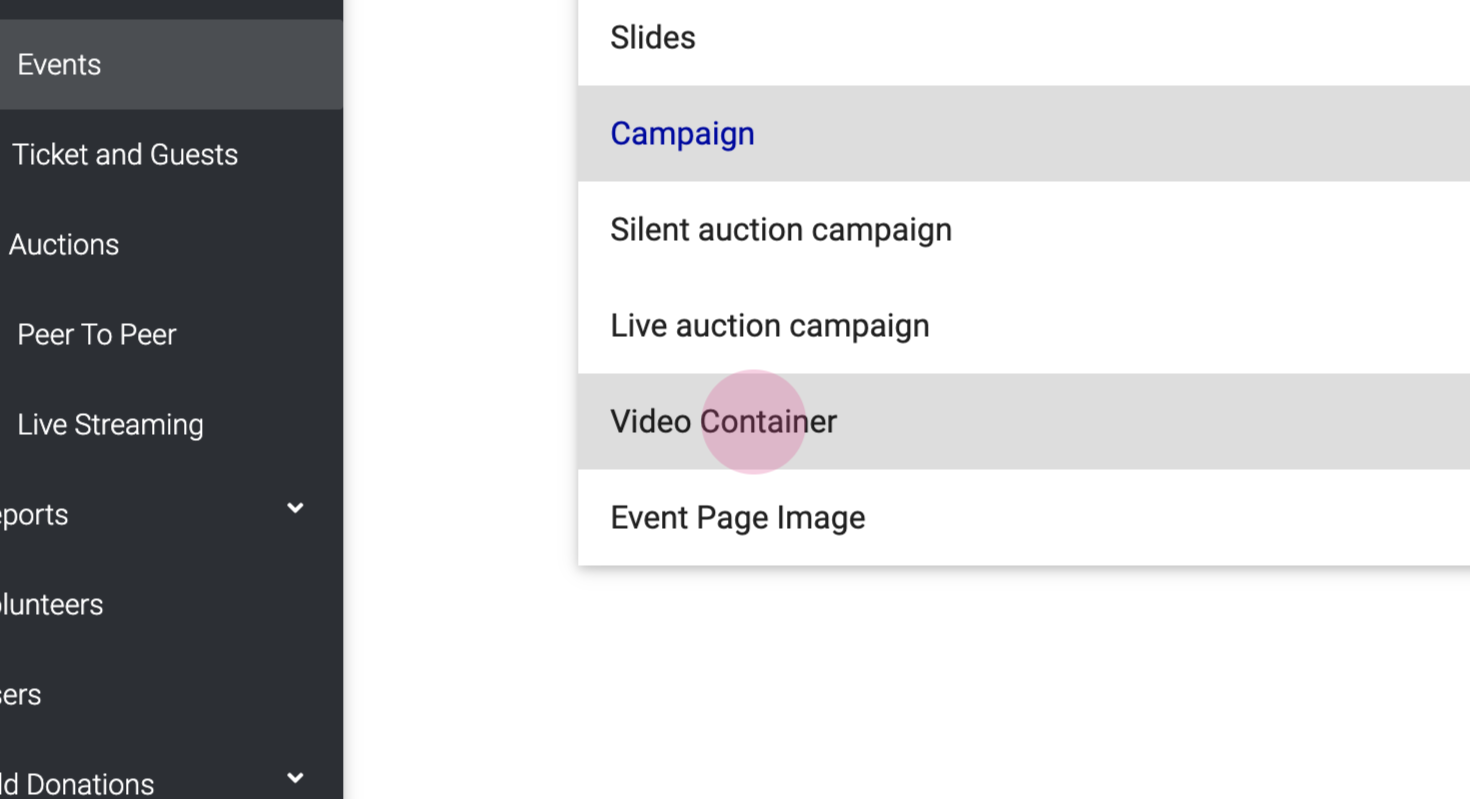
Task: Expand the Donations chevron arrow
Action: tap(295, 778)
